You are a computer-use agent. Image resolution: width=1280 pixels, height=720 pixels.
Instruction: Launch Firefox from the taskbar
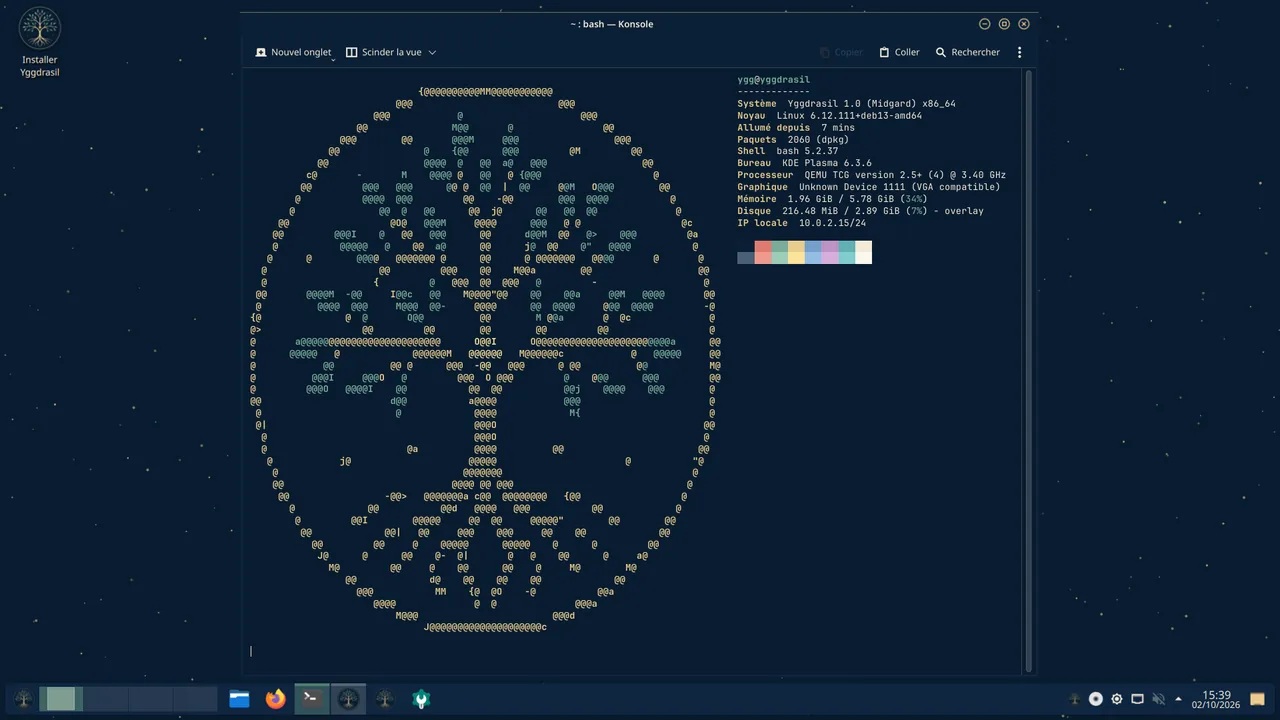[x=275, y=699]
